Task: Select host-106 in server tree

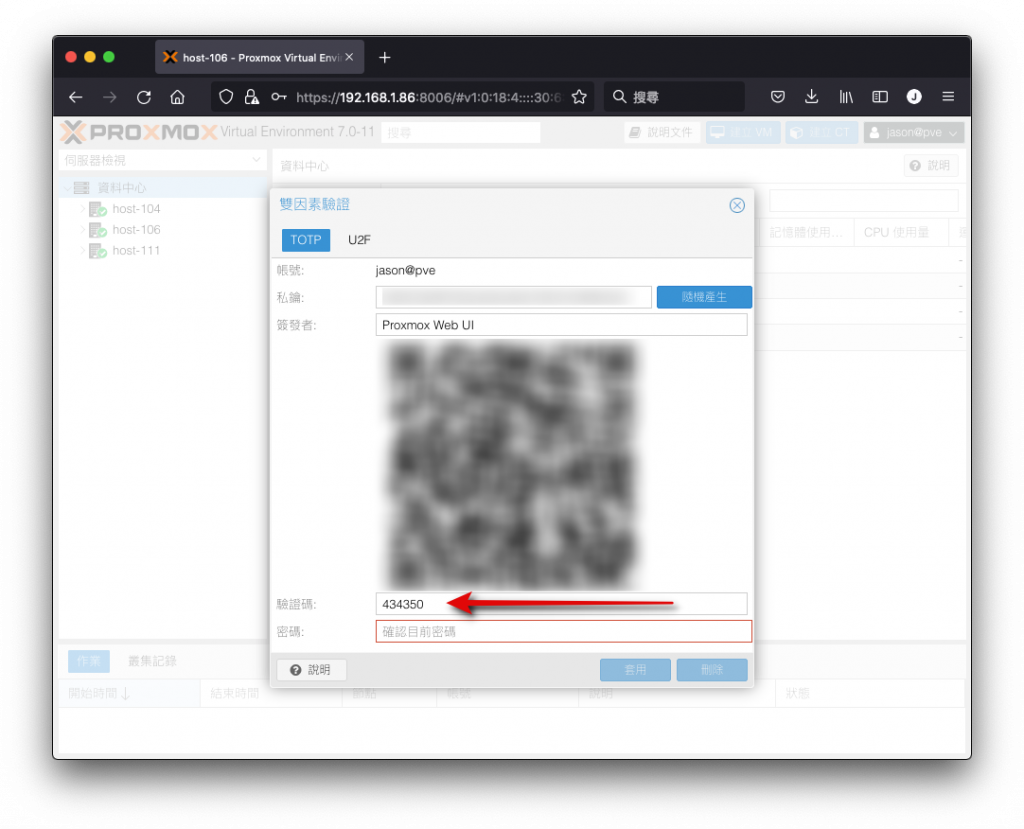Action: (x=136, y=230)
